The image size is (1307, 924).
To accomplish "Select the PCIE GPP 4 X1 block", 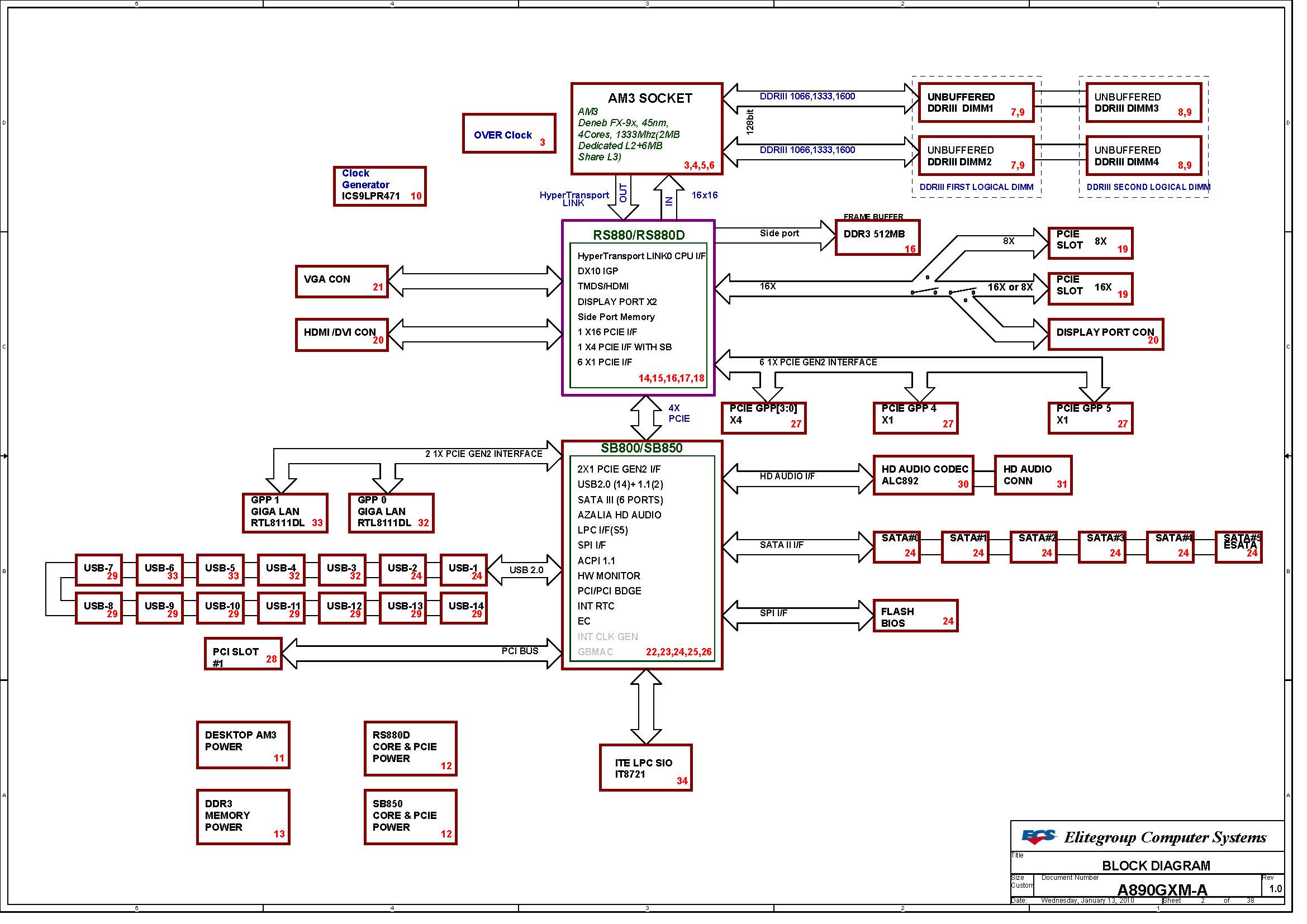I will click(x=915, y=418).
